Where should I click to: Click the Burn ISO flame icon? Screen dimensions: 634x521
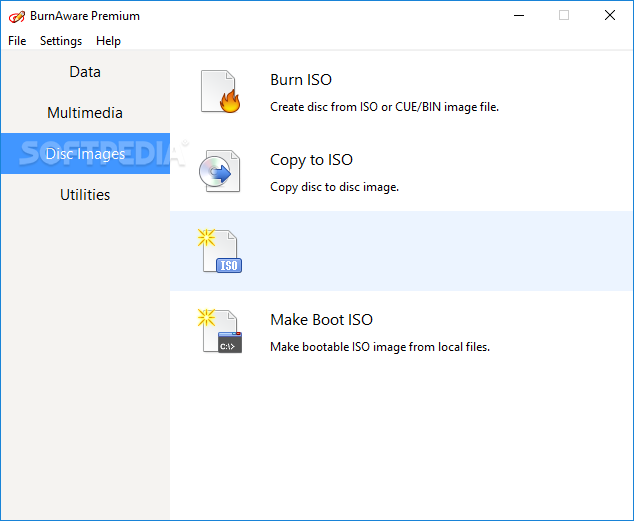point(220,91)
